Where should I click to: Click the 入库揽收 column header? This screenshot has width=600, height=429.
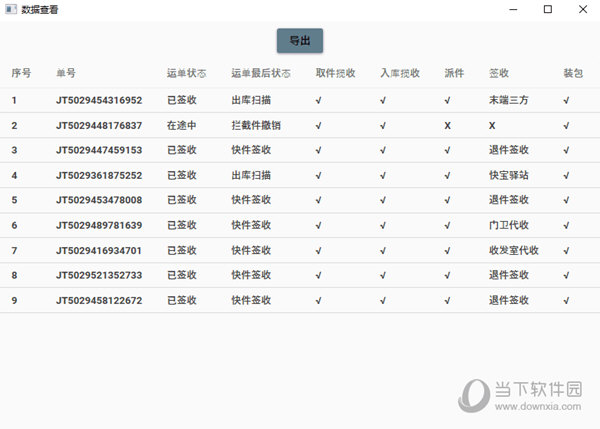400,73
